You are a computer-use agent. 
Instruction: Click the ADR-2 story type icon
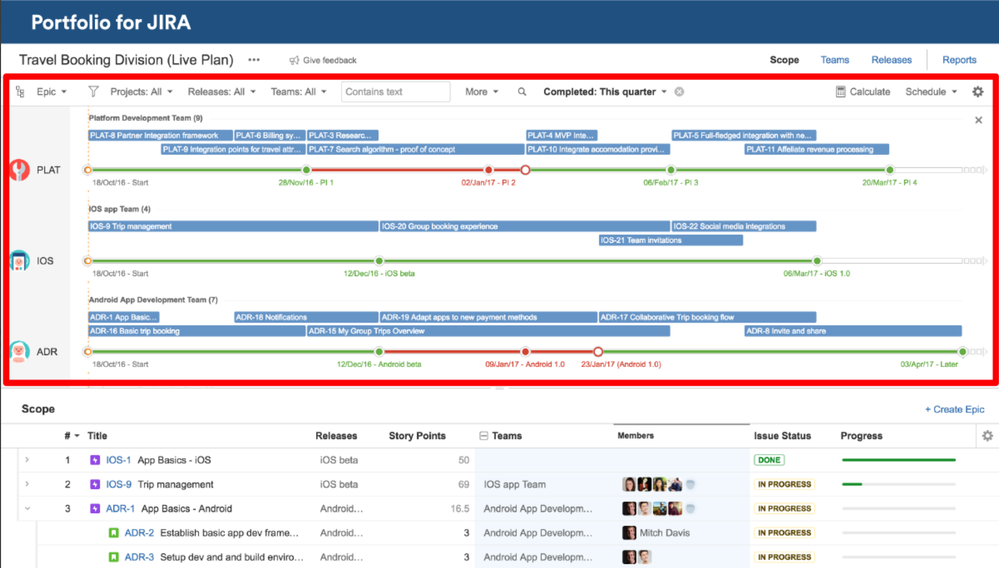click(x=113, y=532)
